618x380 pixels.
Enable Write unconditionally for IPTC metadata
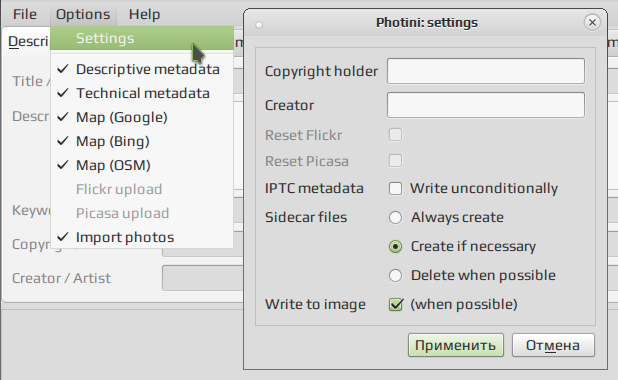[x=395, y=188]
